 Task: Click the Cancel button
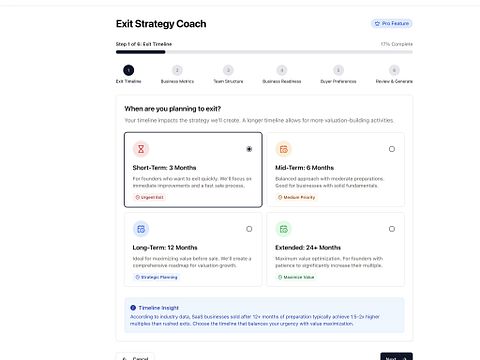[135, 357]
